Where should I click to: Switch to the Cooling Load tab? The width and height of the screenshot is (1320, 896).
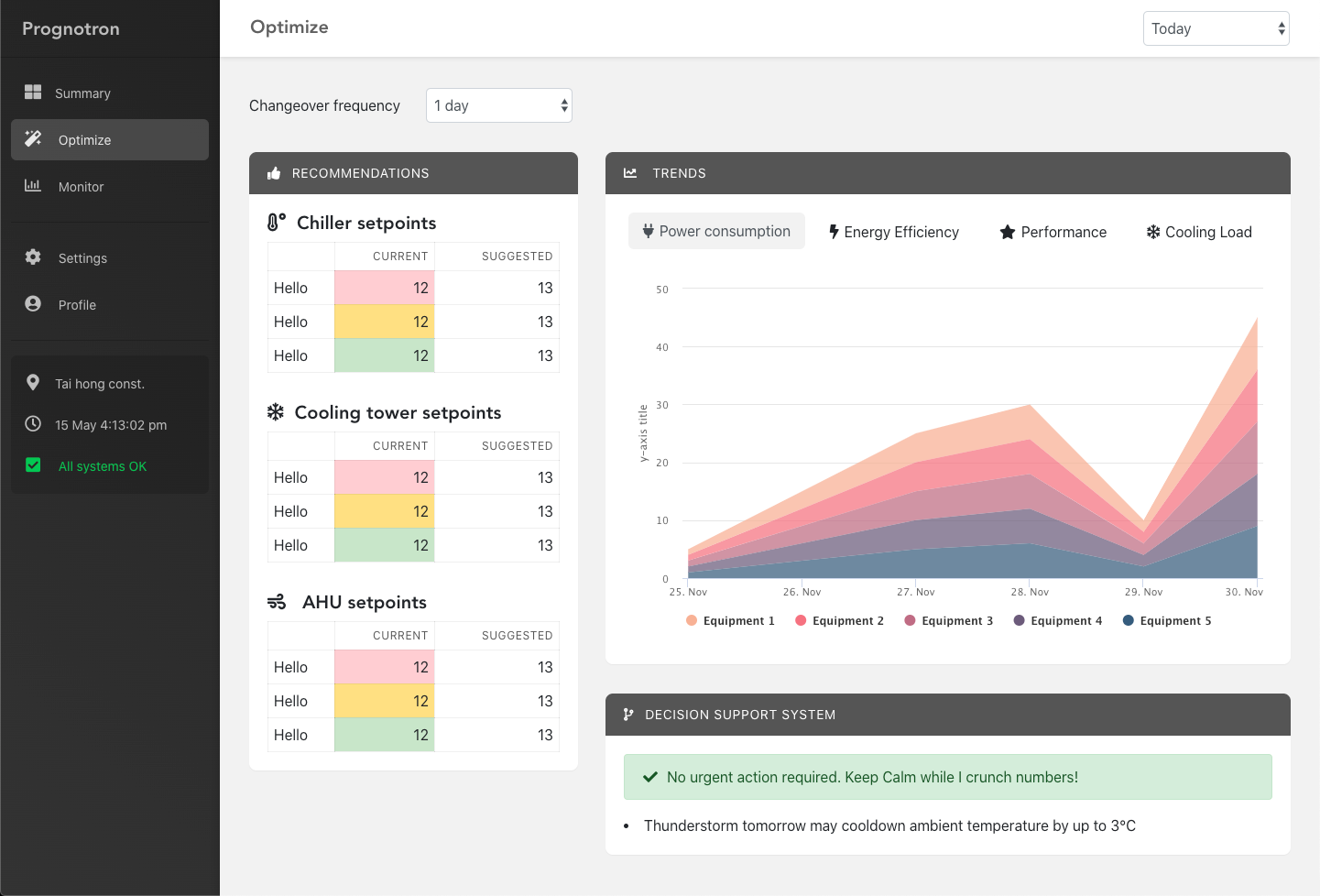click(x=1199, y=232)
